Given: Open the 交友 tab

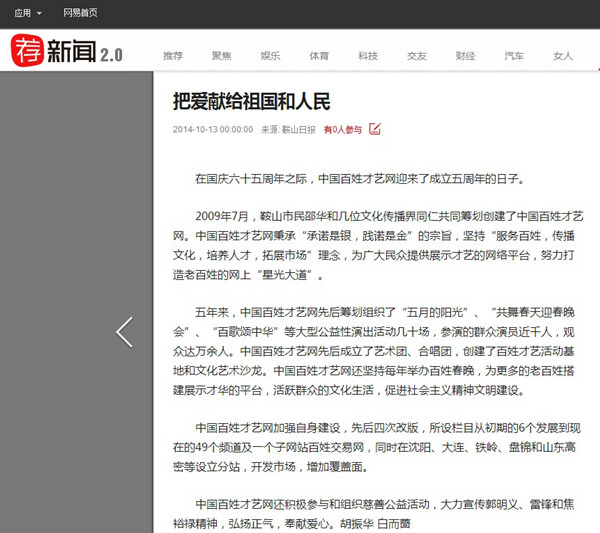Looking at the screenshot, I should point(417,56).
